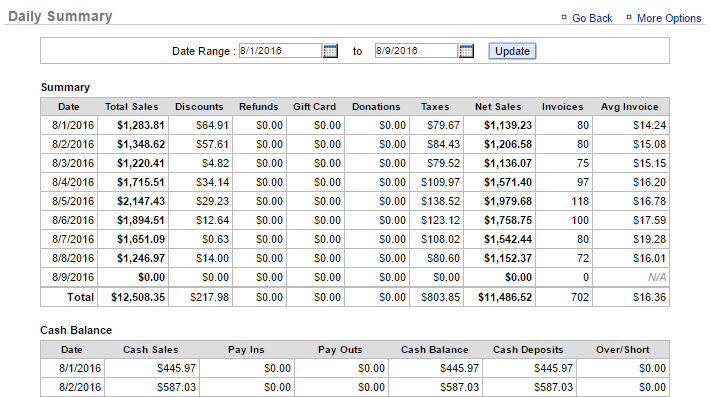Click the Discounts column header
This screenshot has width=710, height=397.
199,107
